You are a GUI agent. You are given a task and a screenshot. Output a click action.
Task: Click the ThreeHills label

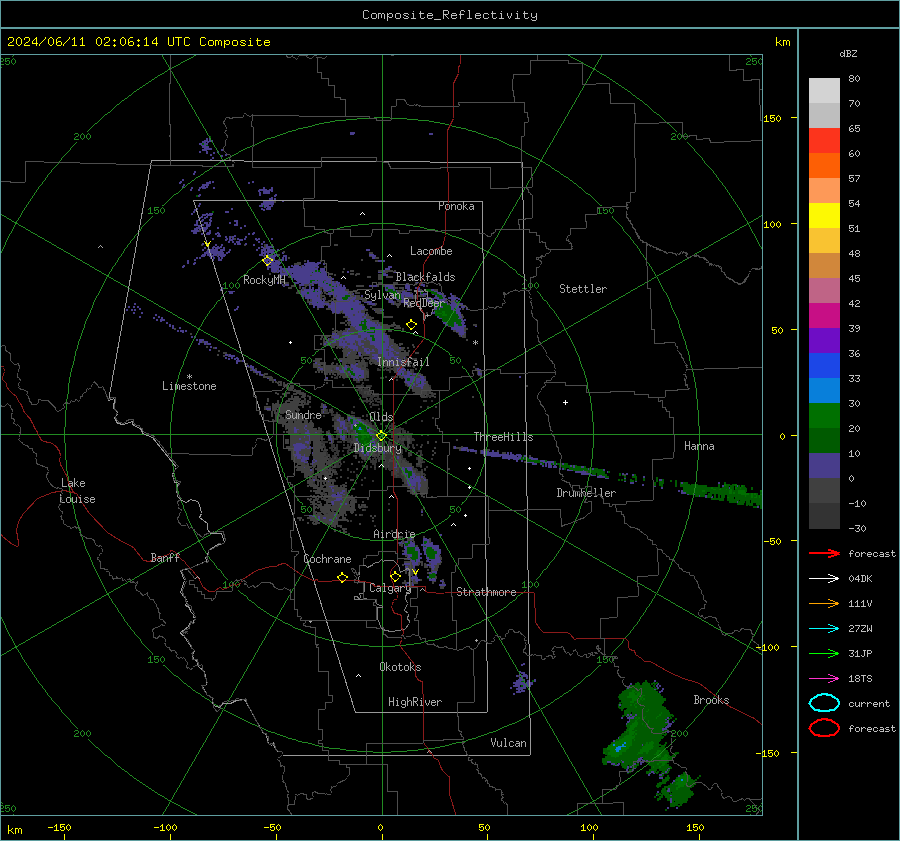tap(503, 437)
